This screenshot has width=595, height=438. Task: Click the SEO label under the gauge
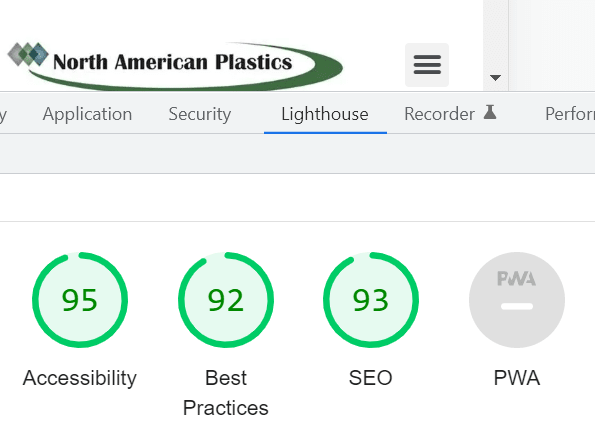click(371, 378)
